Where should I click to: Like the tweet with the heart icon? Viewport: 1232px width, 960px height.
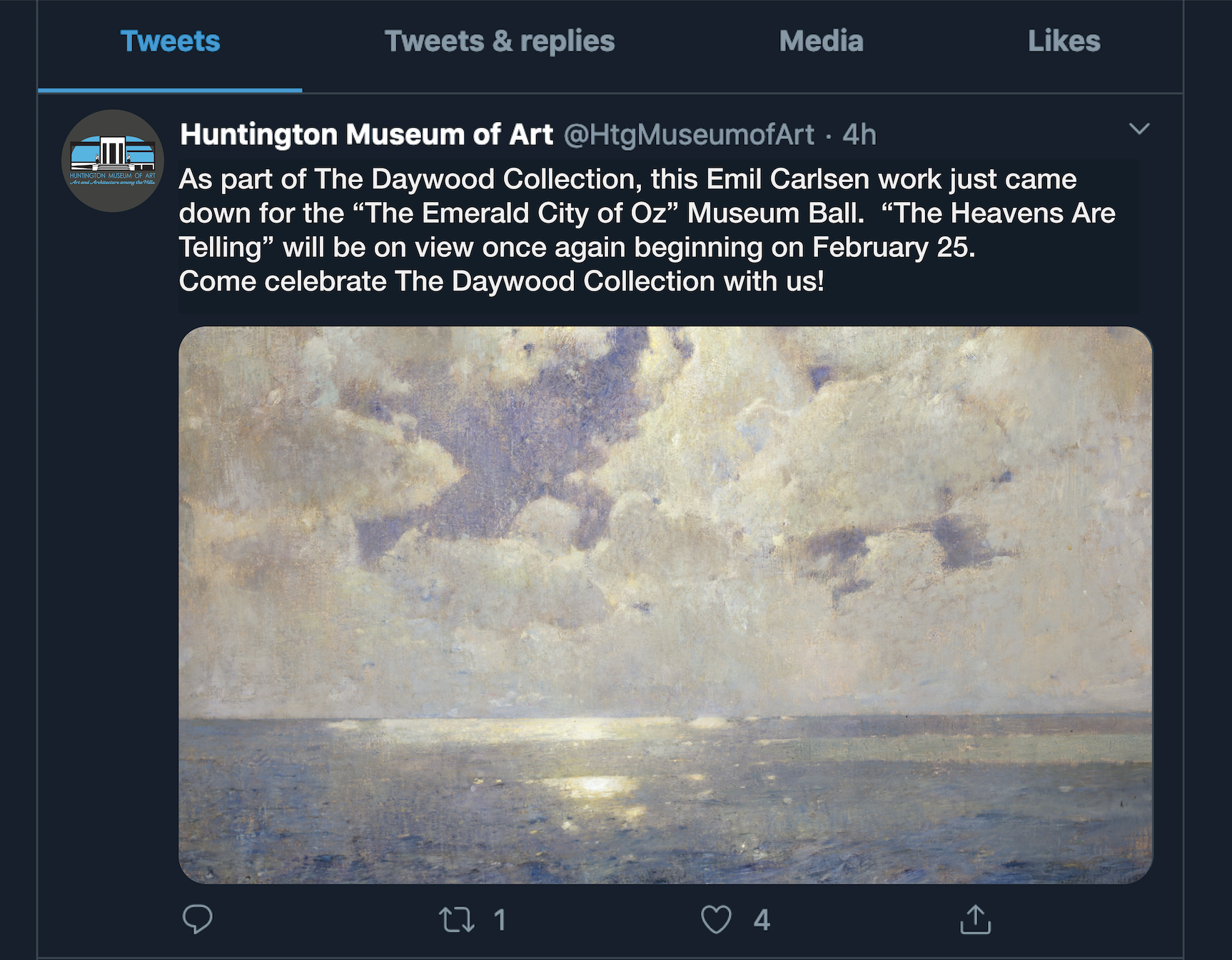716,919
